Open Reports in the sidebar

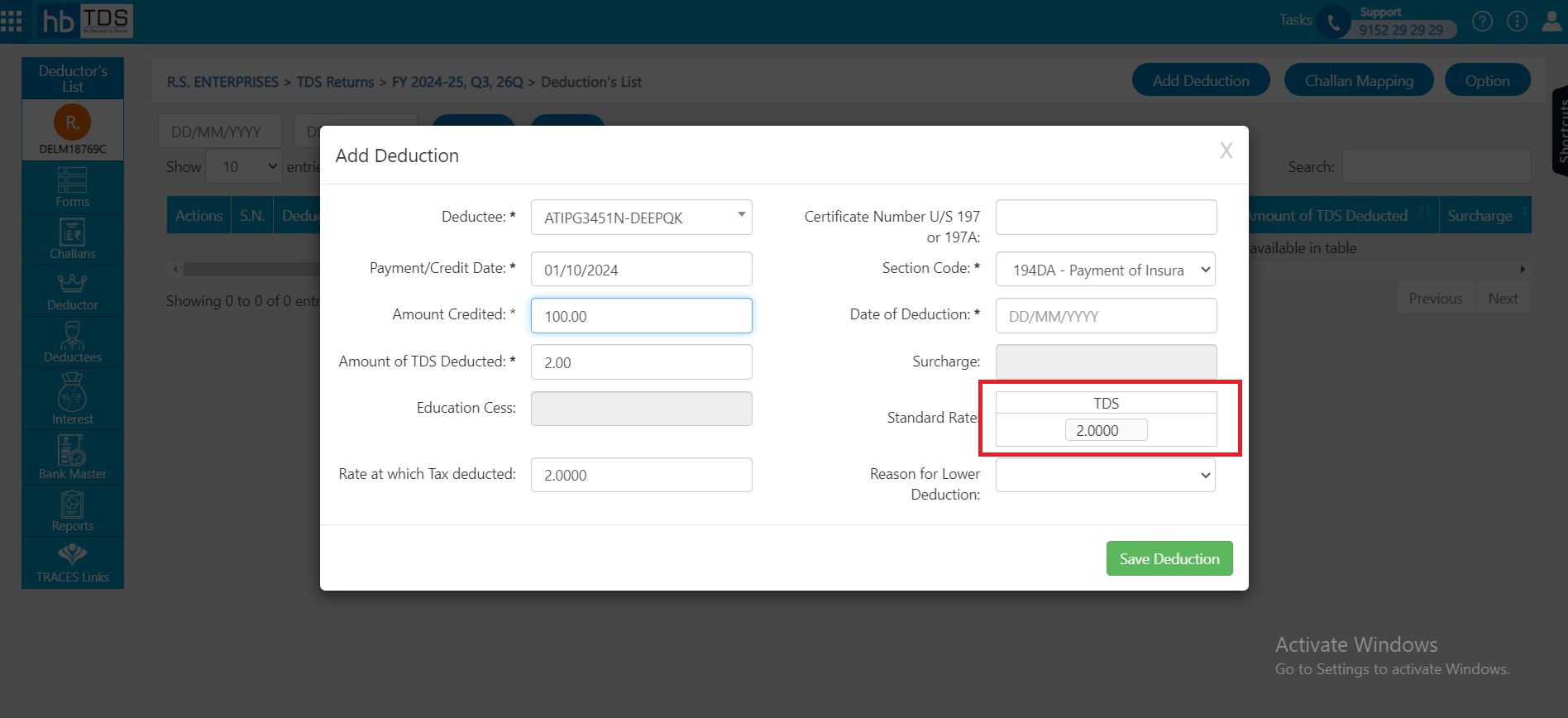[x=73, y=511]
